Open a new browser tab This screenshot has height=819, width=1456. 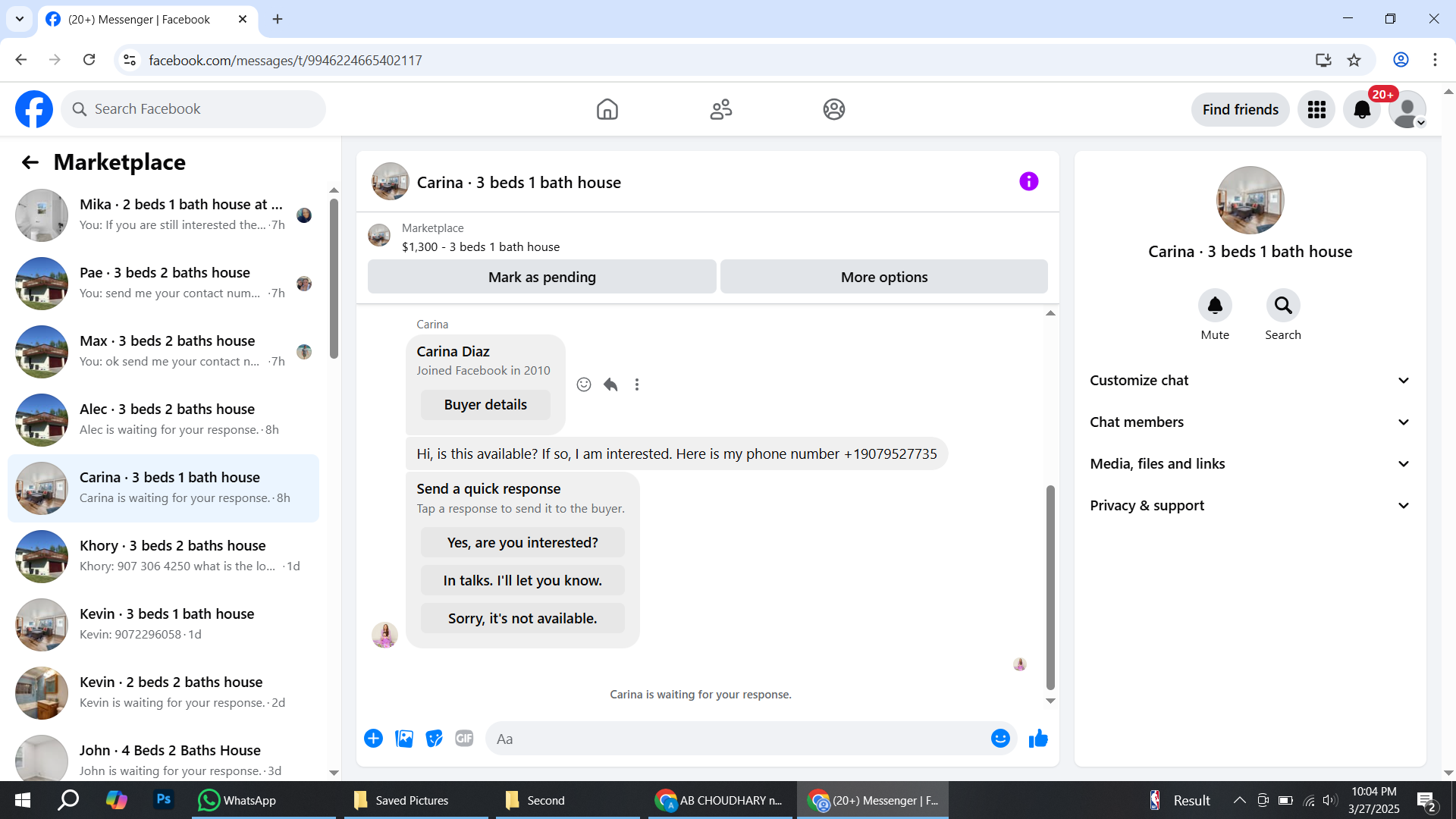(278, 19)
